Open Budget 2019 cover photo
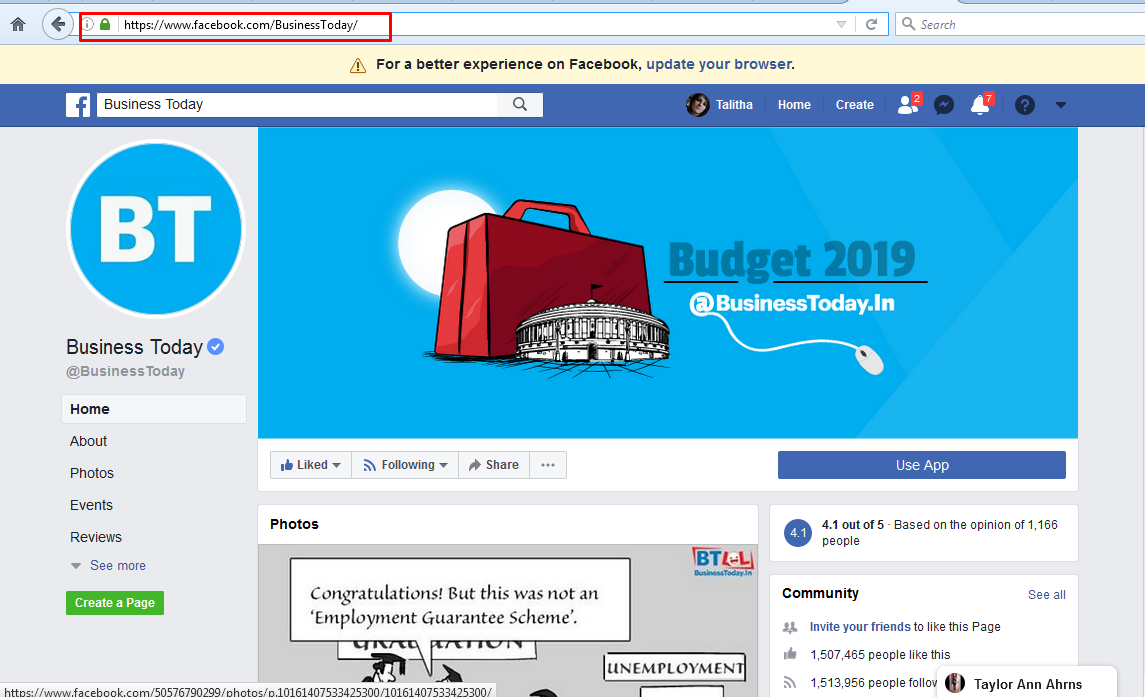 [x=667, y=283]
